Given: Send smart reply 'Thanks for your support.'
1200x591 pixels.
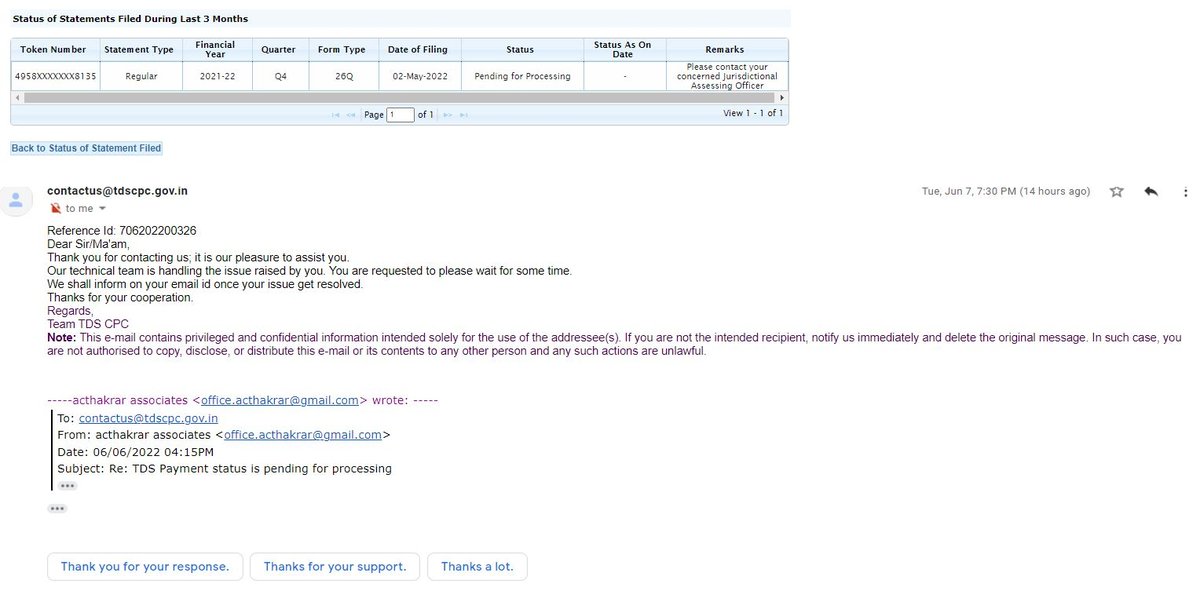Looking at the screenshot, I should pyautogui.click(x=335, y=566).
